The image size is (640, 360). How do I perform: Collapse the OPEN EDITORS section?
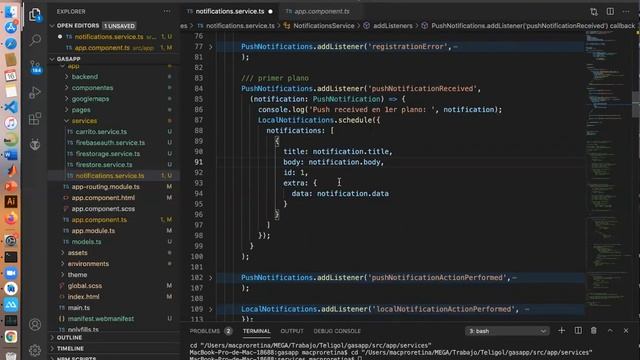click(x=78, y=26)
